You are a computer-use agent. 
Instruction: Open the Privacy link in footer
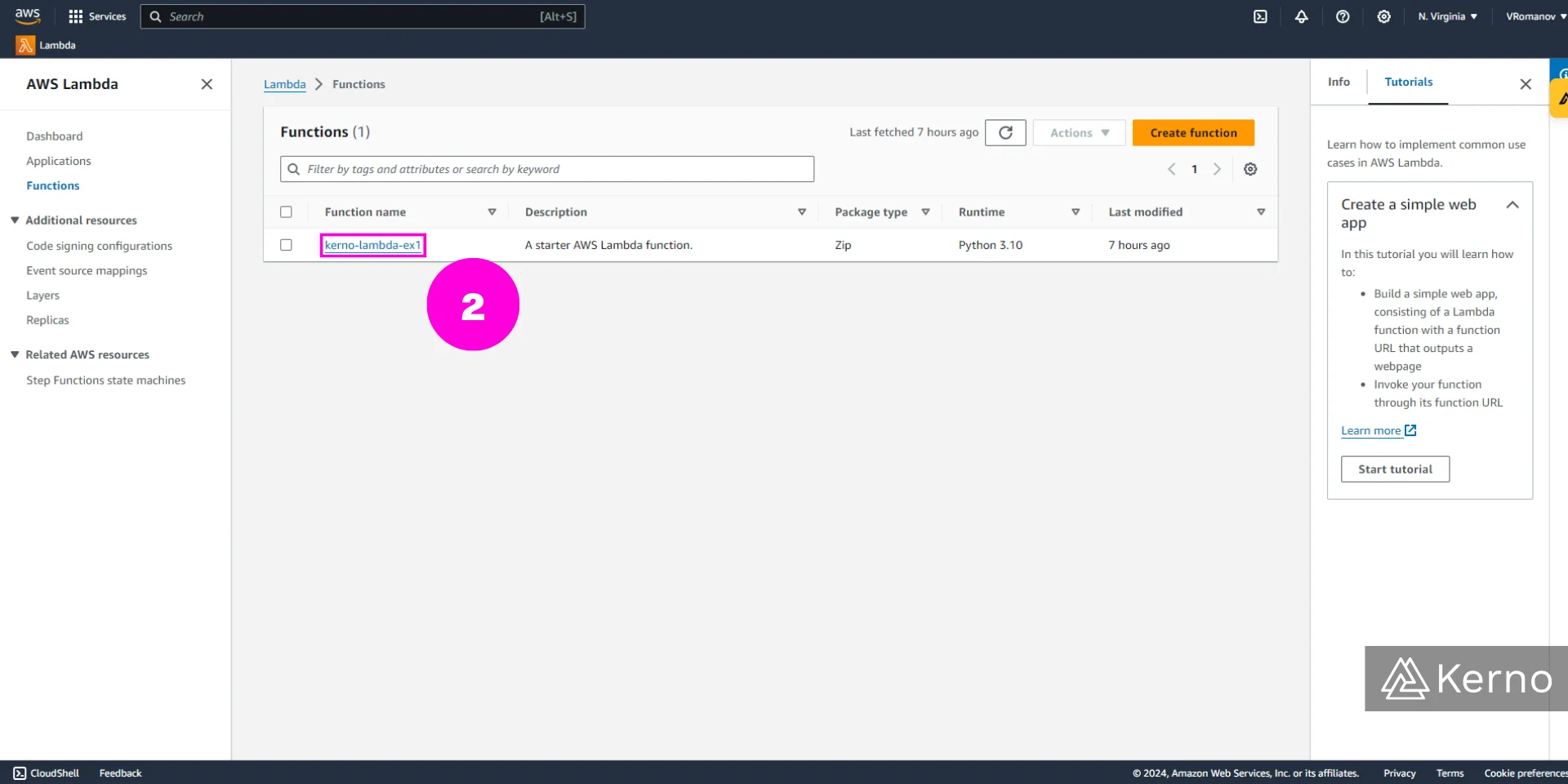(1399, 773)
